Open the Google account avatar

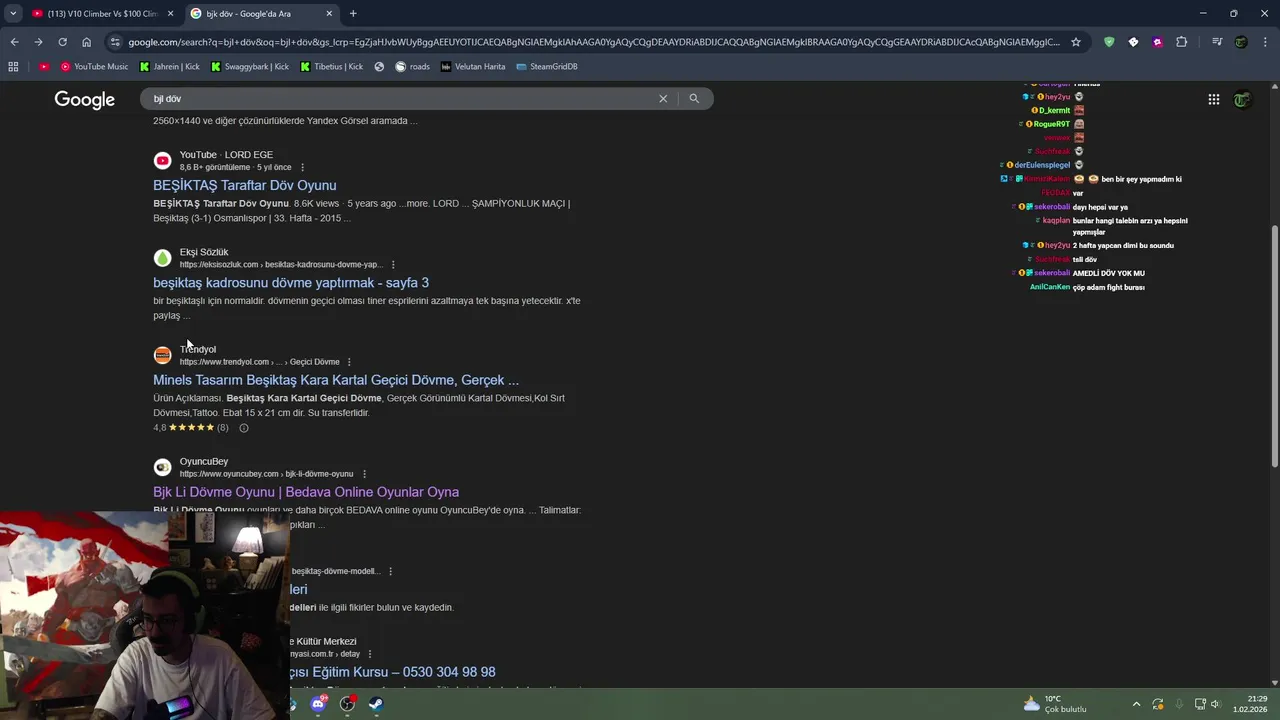1242,99
